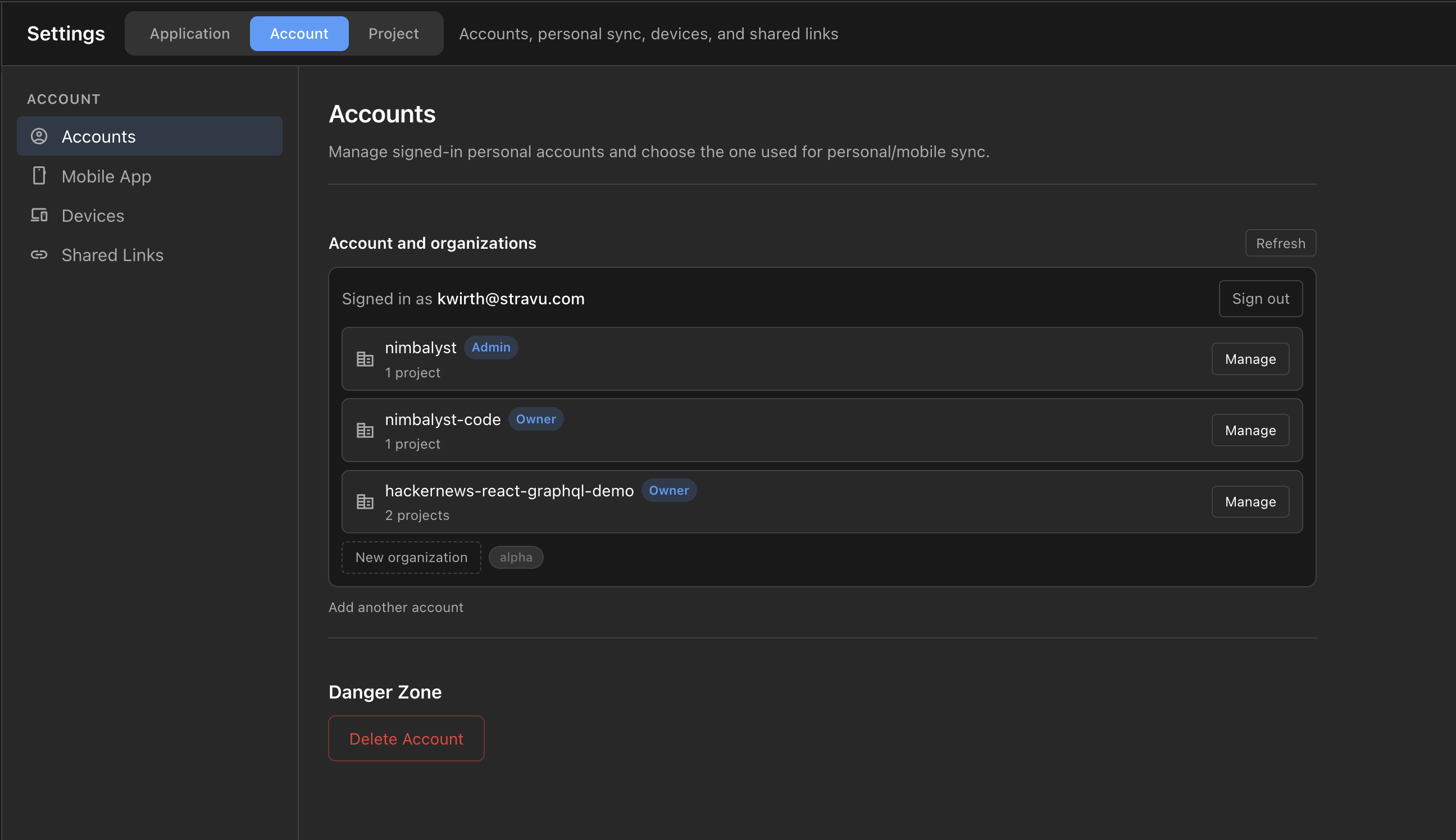The width and height of the screenshot is (1456, 840).
Task: Click the '2 projects' count text
Action: 417,515
